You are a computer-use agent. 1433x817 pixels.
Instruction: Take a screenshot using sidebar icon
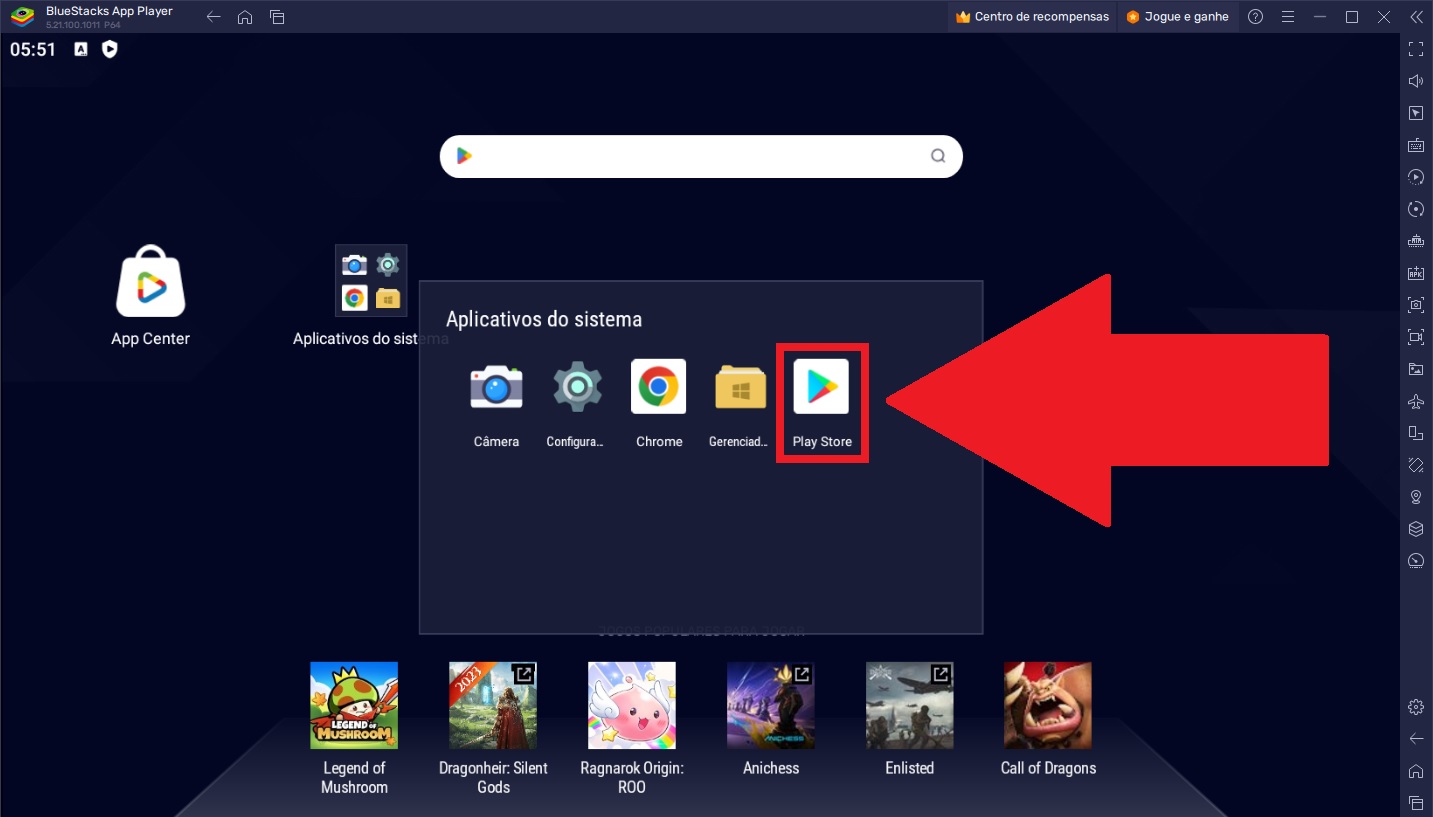point(1415,304)
